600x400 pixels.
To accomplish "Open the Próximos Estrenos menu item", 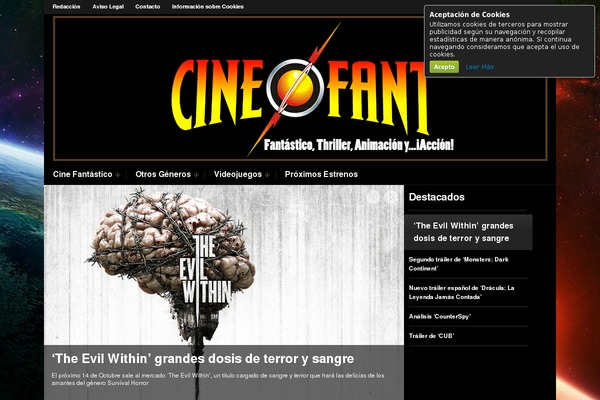I will point(321,174).
